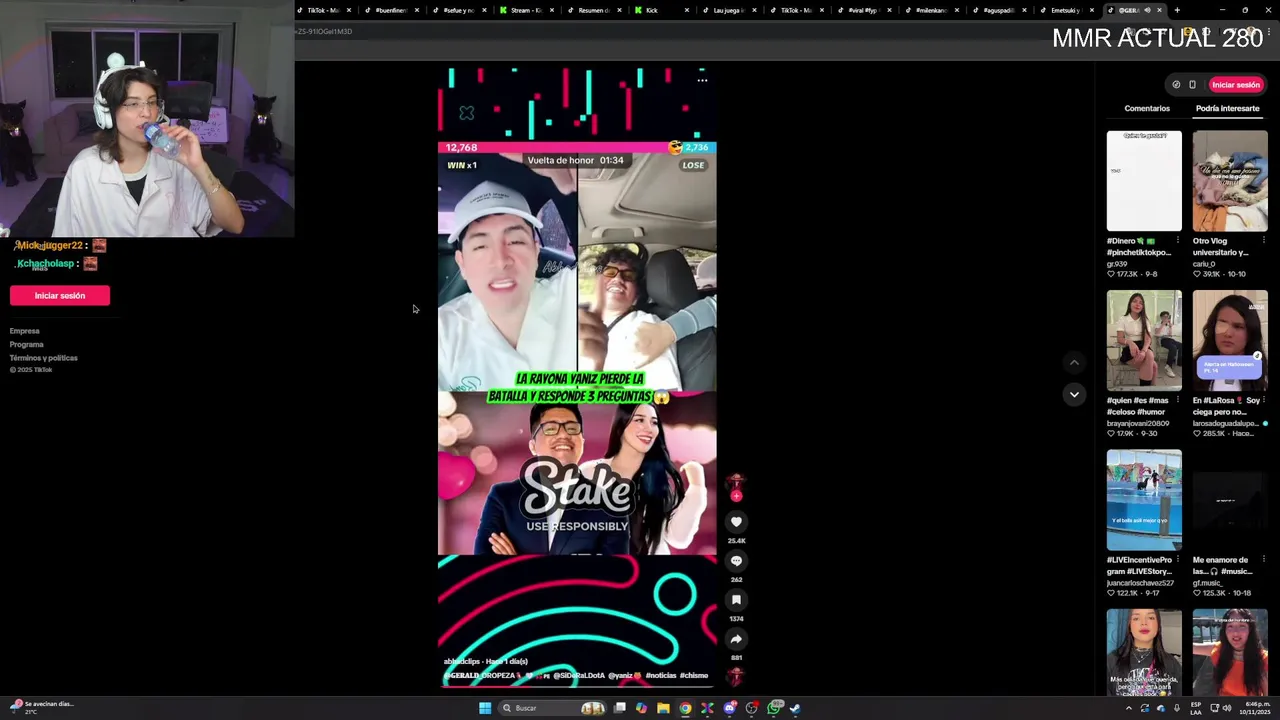Click the @yaniz mention in caption
Screen dimensions: 1280x720
pos(624,676)
